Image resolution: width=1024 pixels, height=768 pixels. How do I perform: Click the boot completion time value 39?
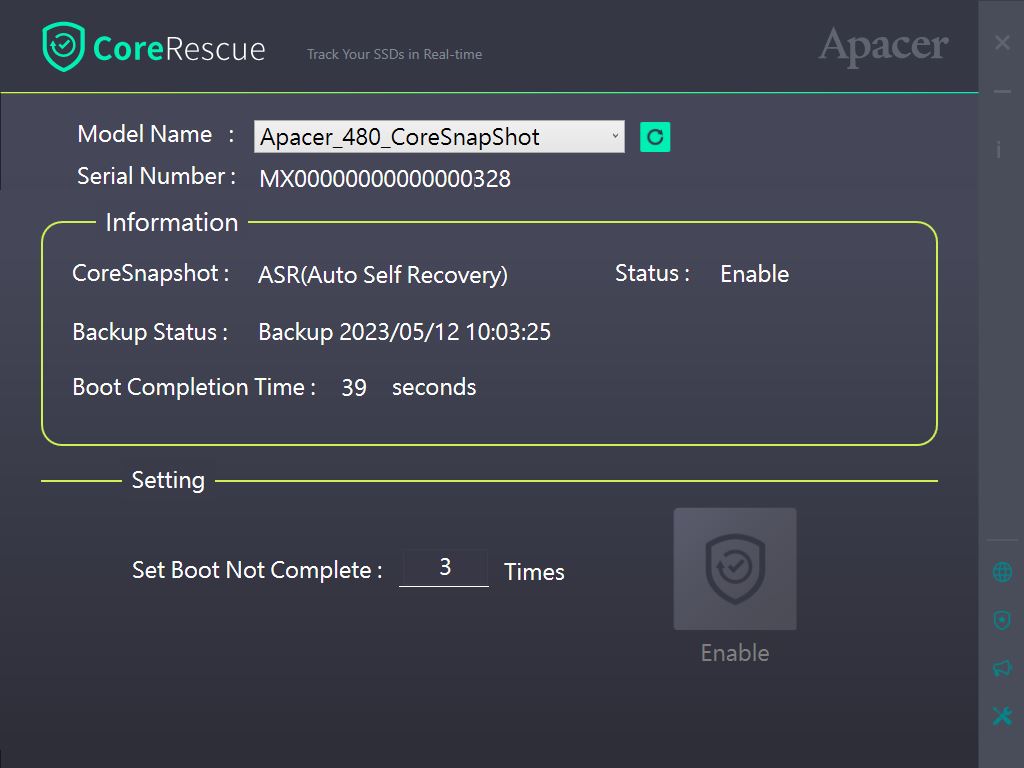pos(354,388)
